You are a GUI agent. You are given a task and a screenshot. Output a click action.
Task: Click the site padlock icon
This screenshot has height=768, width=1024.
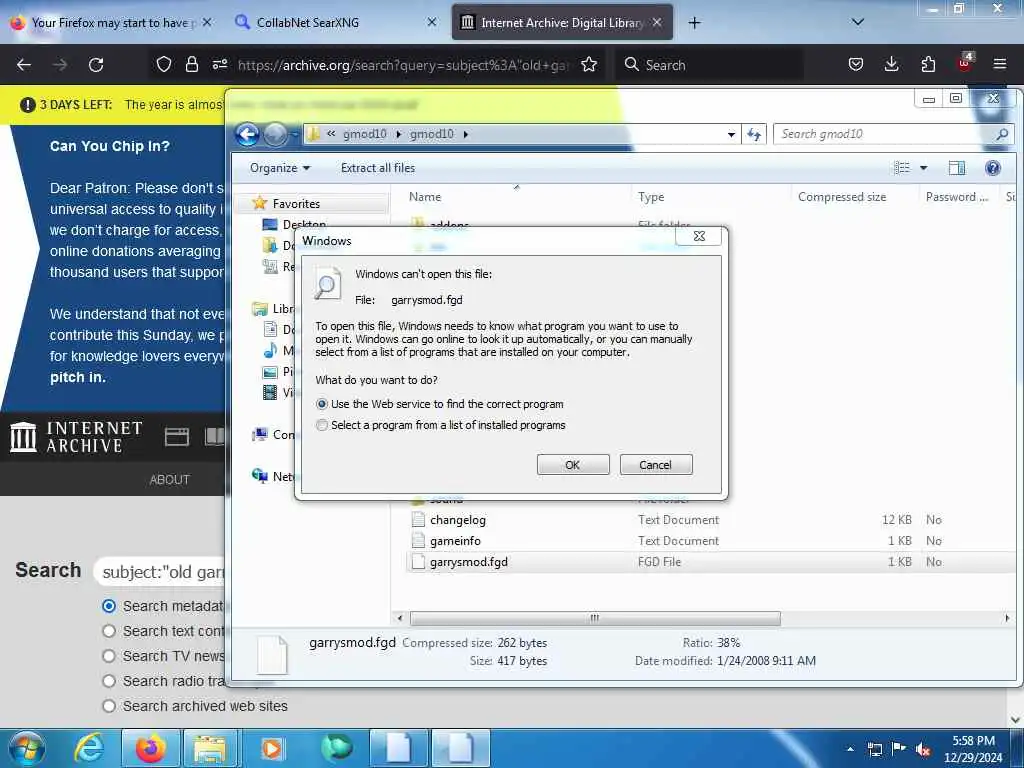pyautogui.click(x=191, y=64)
